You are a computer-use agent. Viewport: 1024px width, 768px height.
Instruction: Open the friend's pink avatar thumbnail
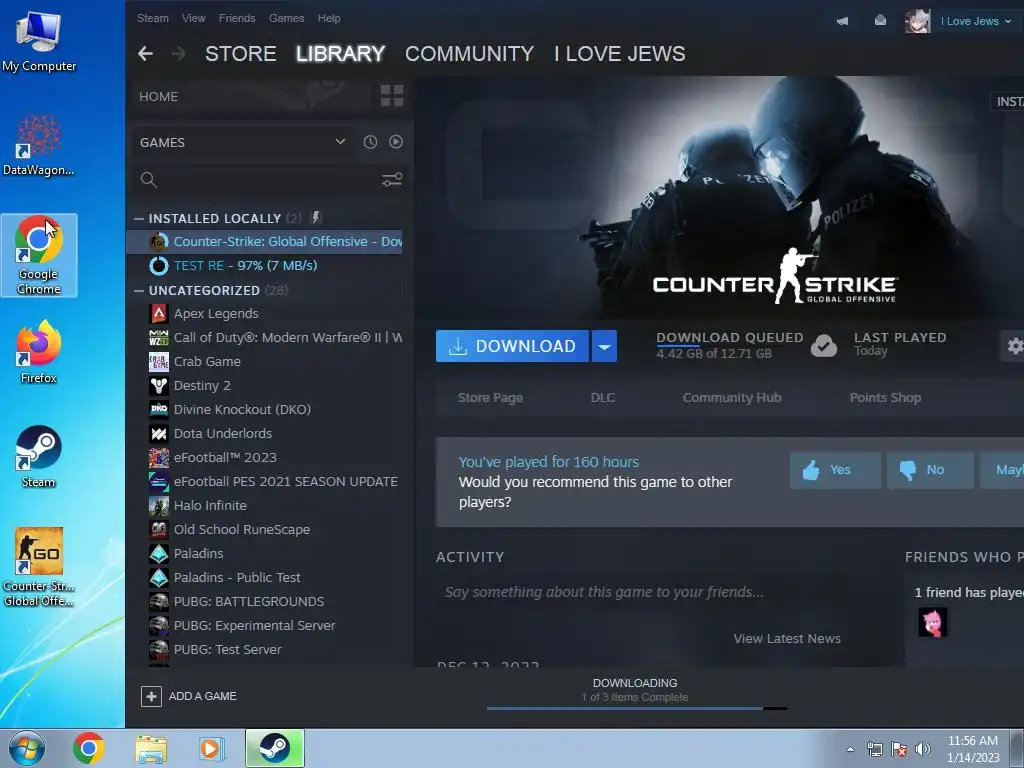click(933, 622)
